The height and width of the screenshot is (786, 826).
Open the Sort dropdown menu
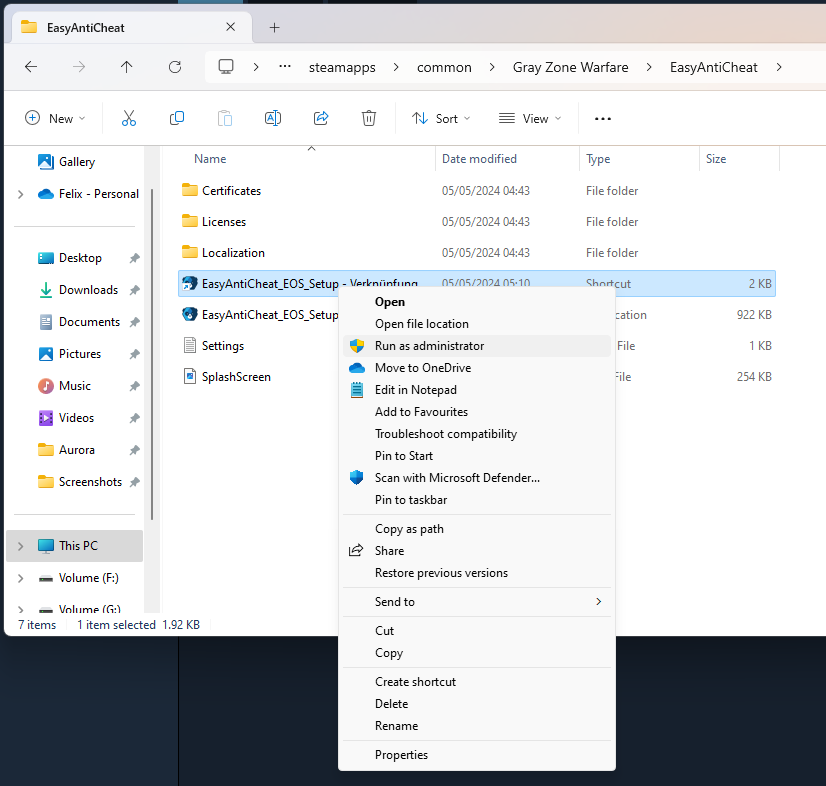(x=441, y=119)
